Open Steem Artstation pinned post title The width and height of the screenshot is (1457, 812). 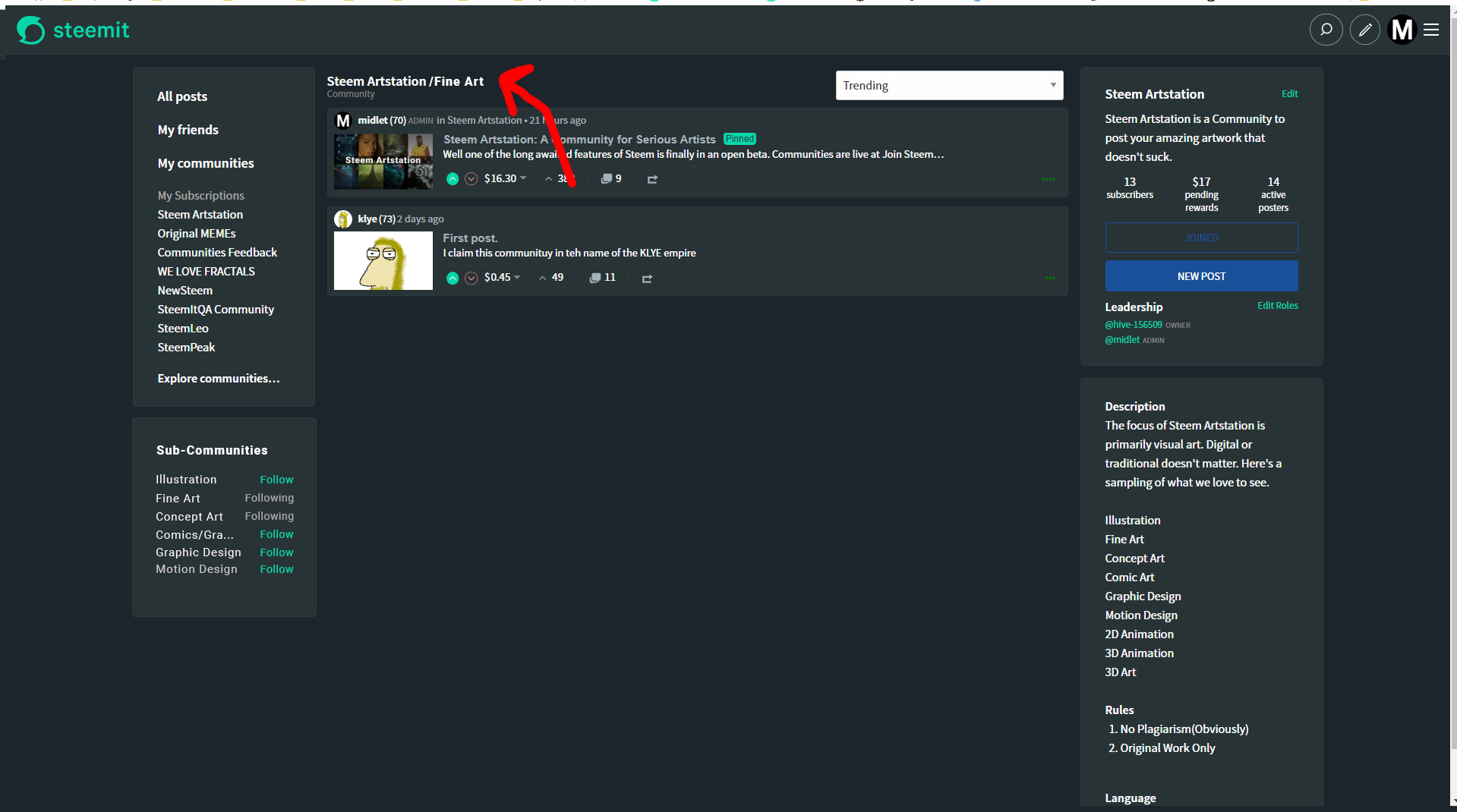click(x=579, y=140)
